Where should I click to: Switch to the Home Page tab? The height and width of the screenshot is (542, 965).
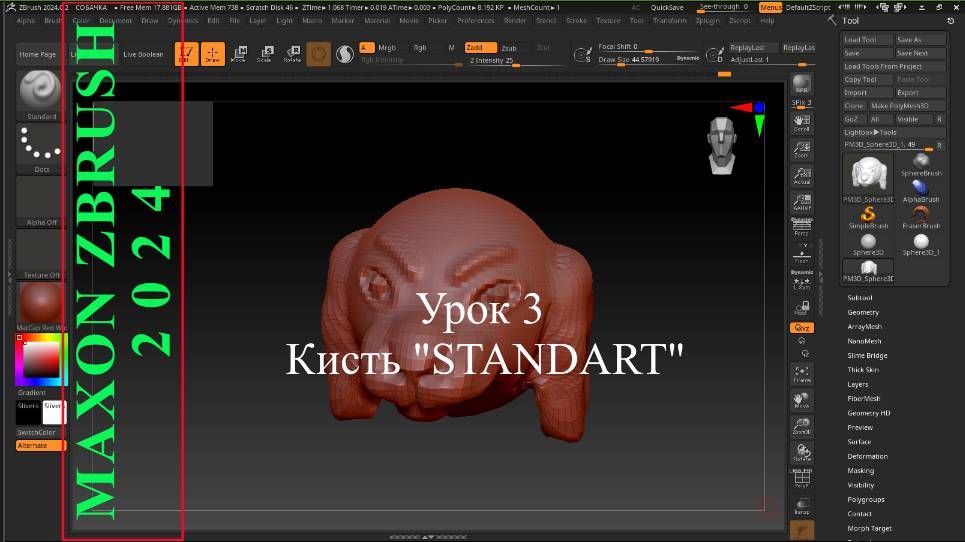tap(38, 54)
